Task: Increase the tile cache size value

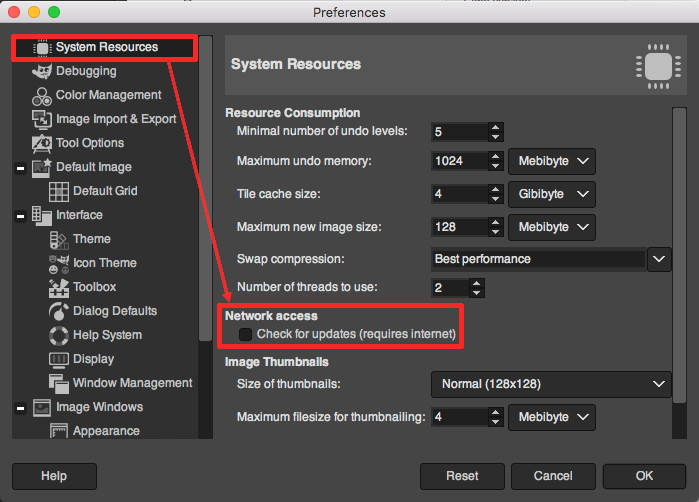Action: coord(495,189)
